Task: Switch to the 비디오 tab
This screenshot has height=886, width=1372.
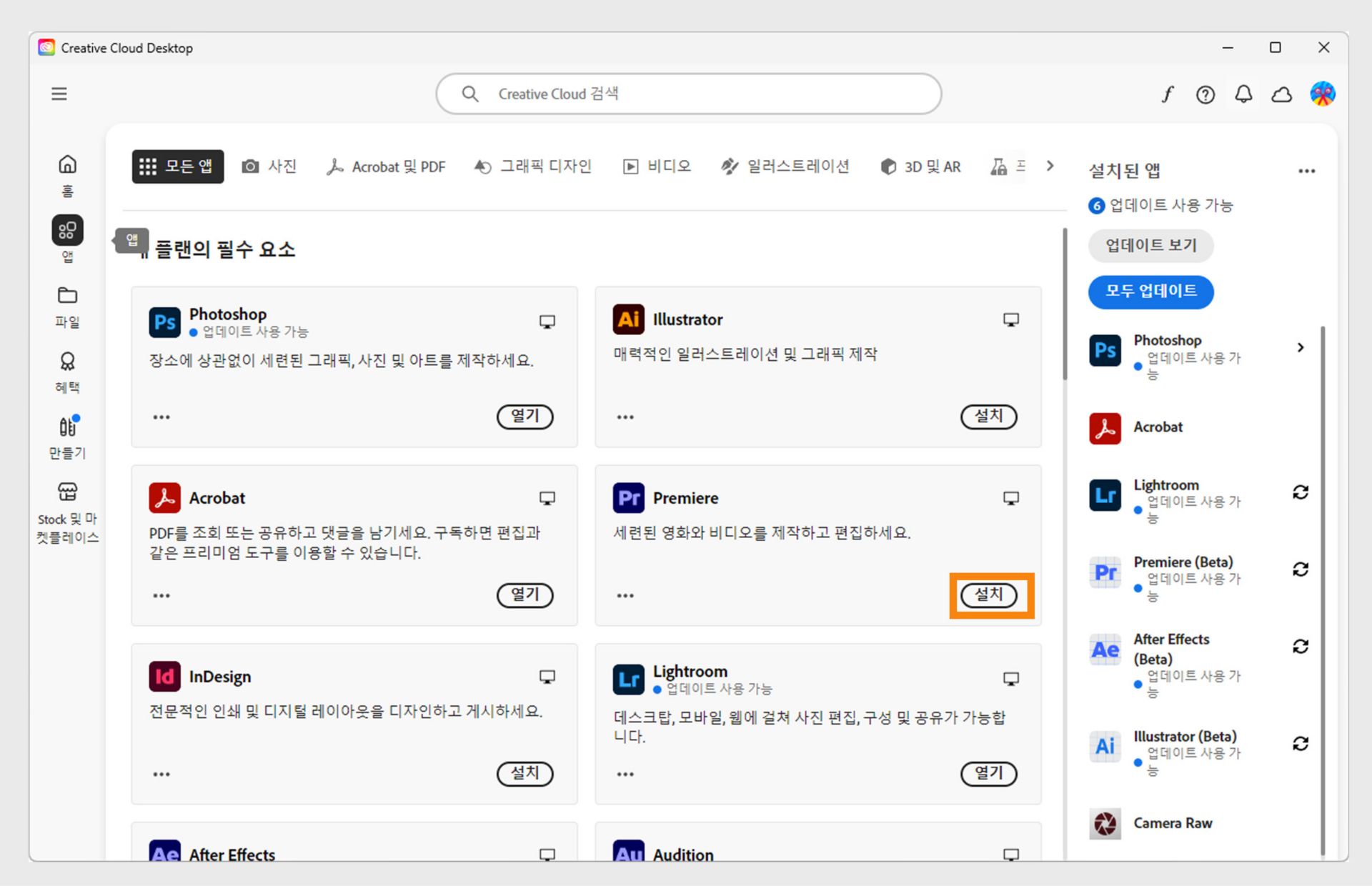Action: click(657, 166)
